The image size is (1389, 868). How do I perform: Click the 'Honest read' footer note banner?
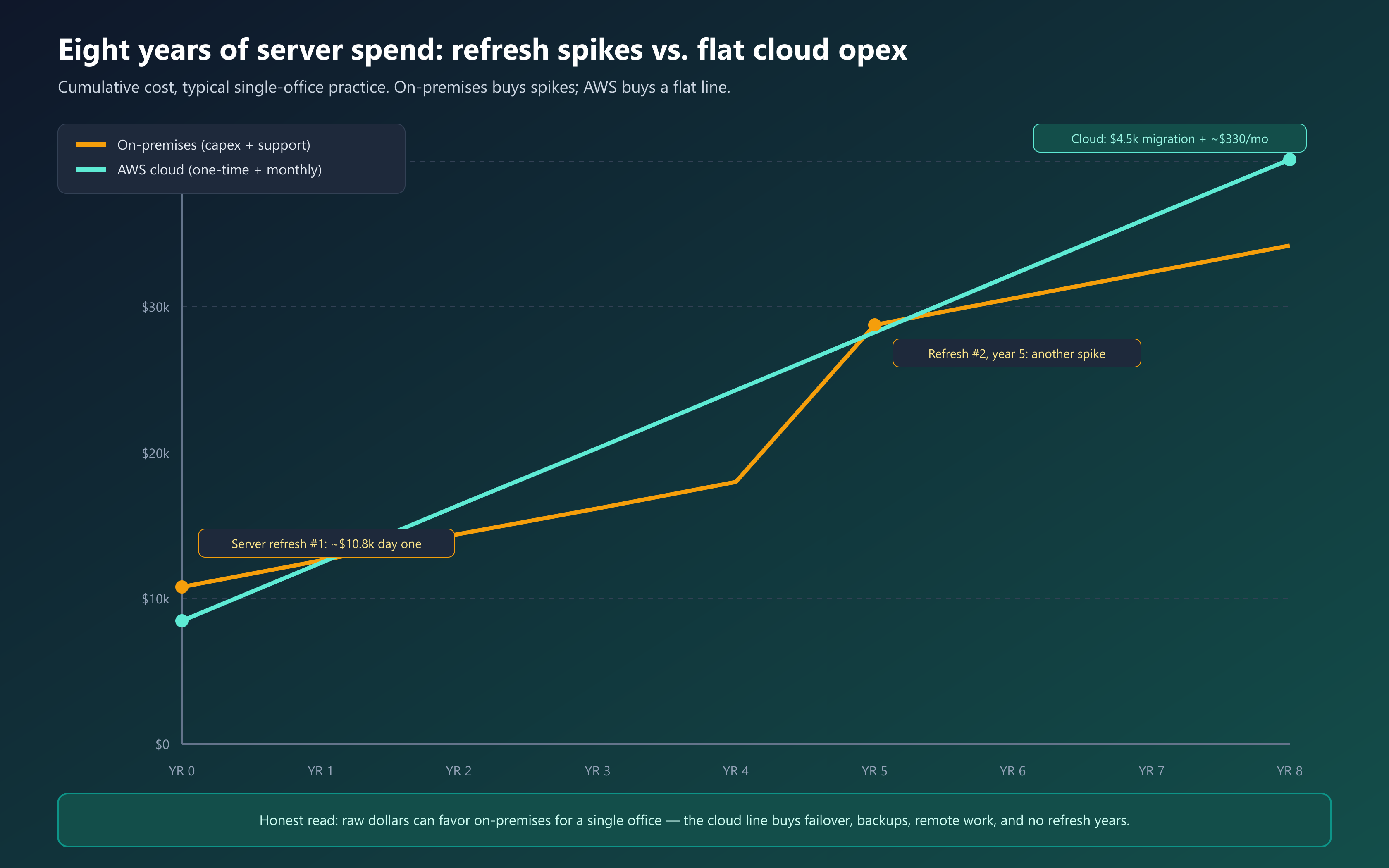point(694,820)
